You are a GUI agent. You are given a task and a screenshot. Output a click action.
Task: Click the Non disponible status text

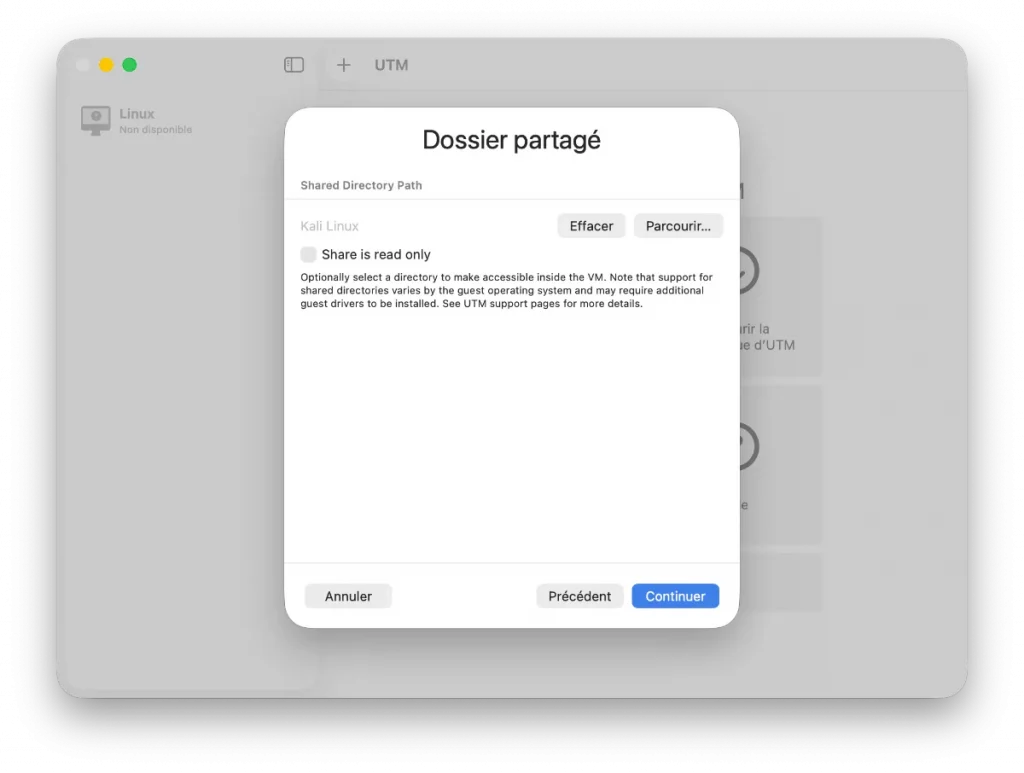(x=155, y=129)
